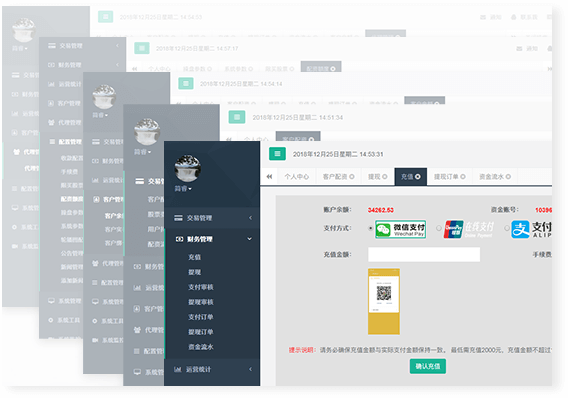The image size is (568, 398).
Task: Open the username dropdown below the avatar
Action: click(x=183, y=189)
